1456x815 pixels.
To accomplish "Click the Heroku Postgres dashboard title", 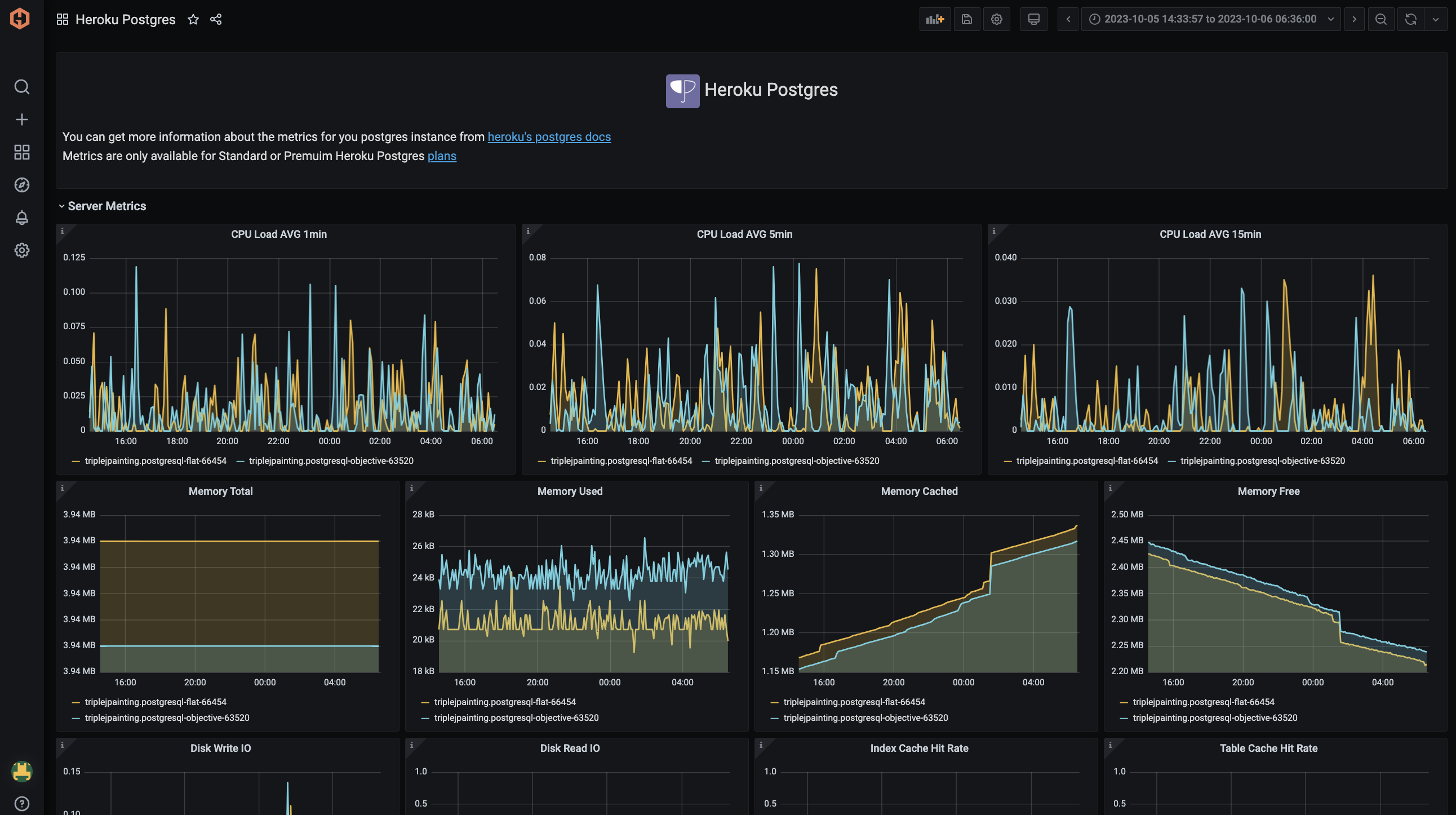I will [x=126, y=19].
